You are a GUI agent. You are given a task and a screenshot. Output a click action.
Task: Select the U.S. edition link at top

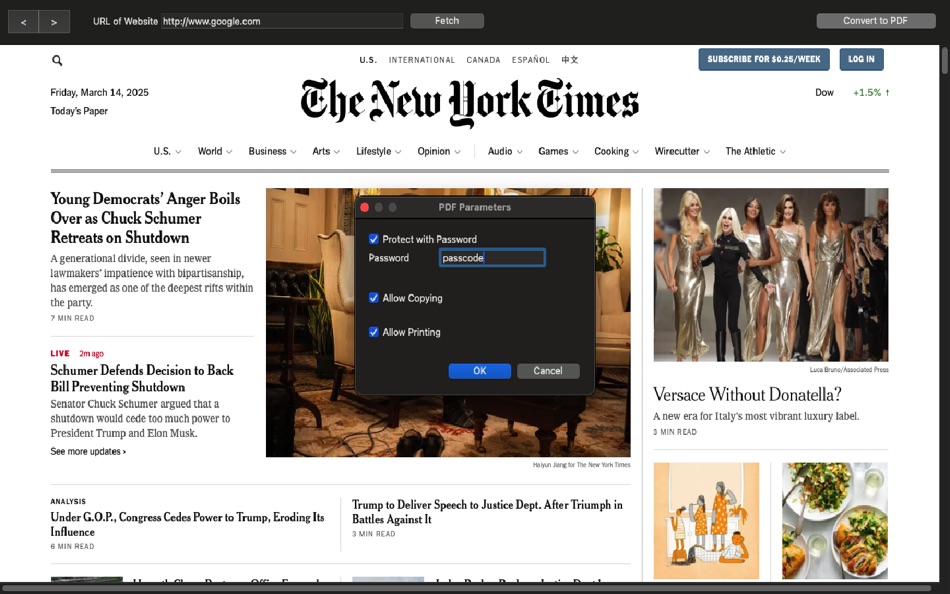tap(368, 60)
